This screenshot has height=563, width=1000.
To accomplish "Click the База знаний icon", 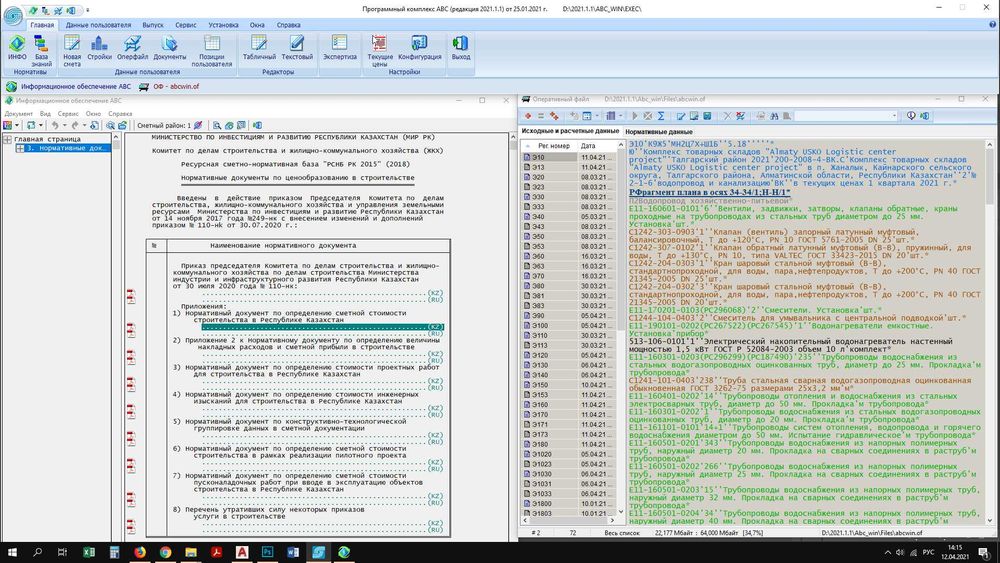I will 41,46.
